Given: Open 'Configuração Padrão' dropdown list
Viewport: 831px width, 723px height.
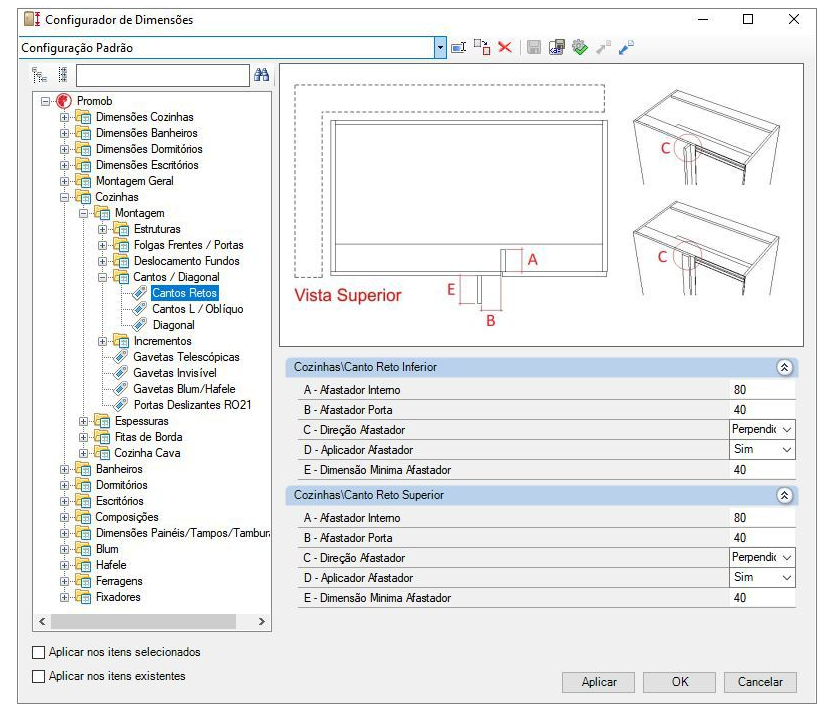Looking at the screenshot, I should coord(440,48).
